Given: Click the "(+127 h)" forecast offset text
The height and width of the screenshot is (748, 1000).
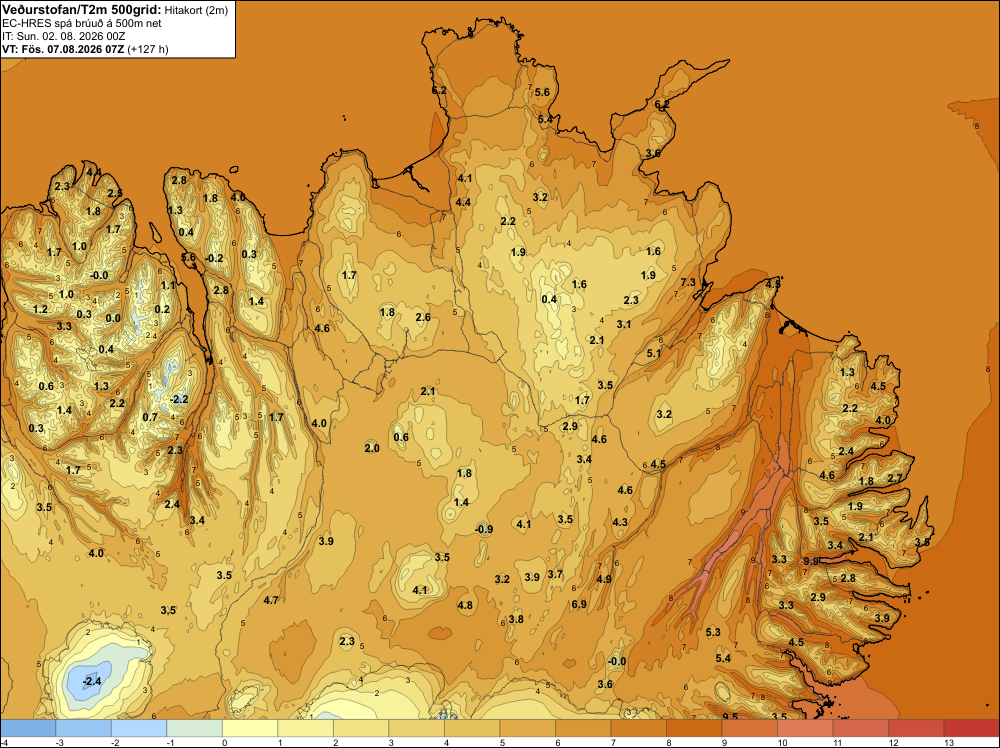Looking at the screenshot, I should (148, 49).
